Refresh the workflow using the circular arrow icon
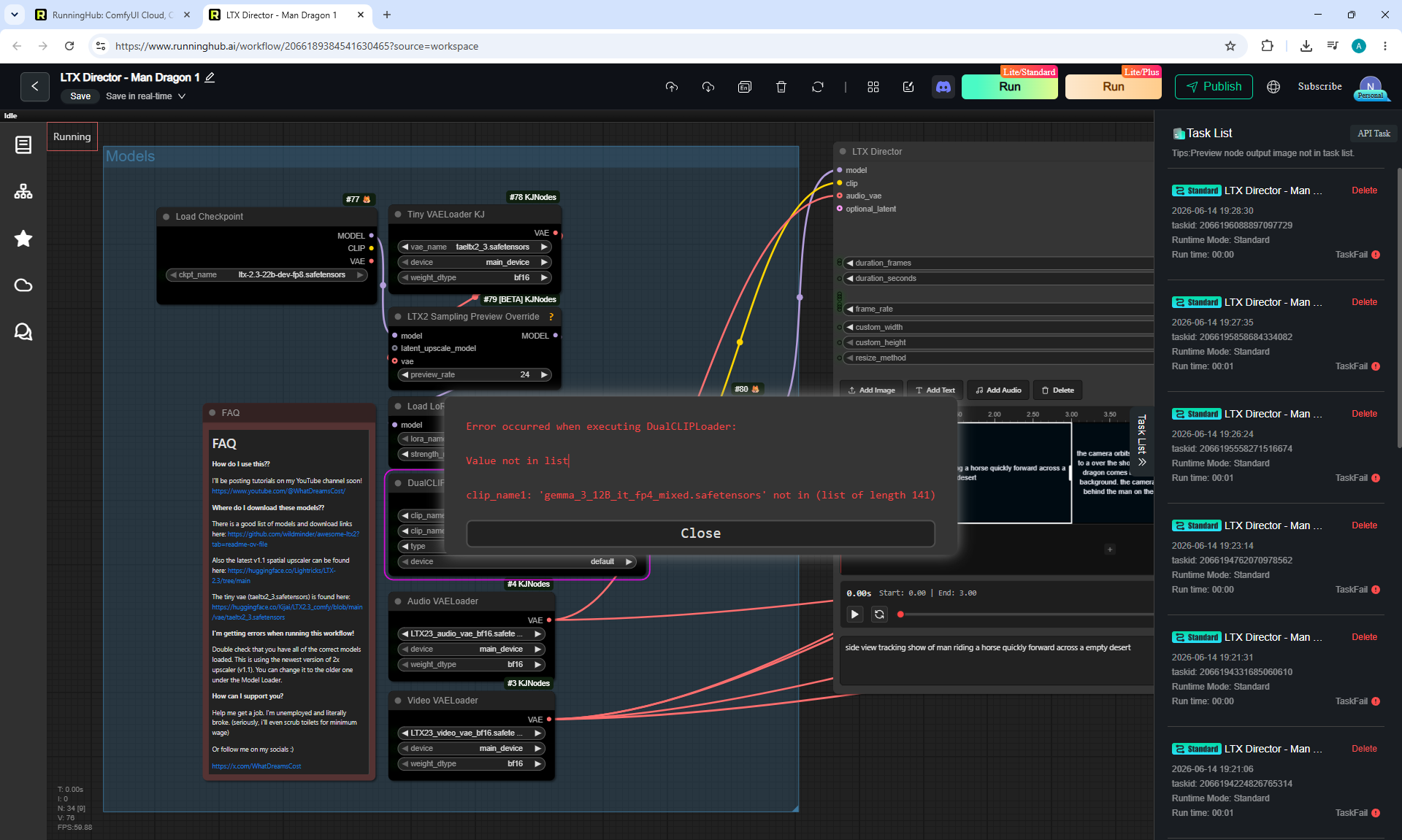Image resolution: width=1402 pixels, height=840 pixels. [818, 87]
